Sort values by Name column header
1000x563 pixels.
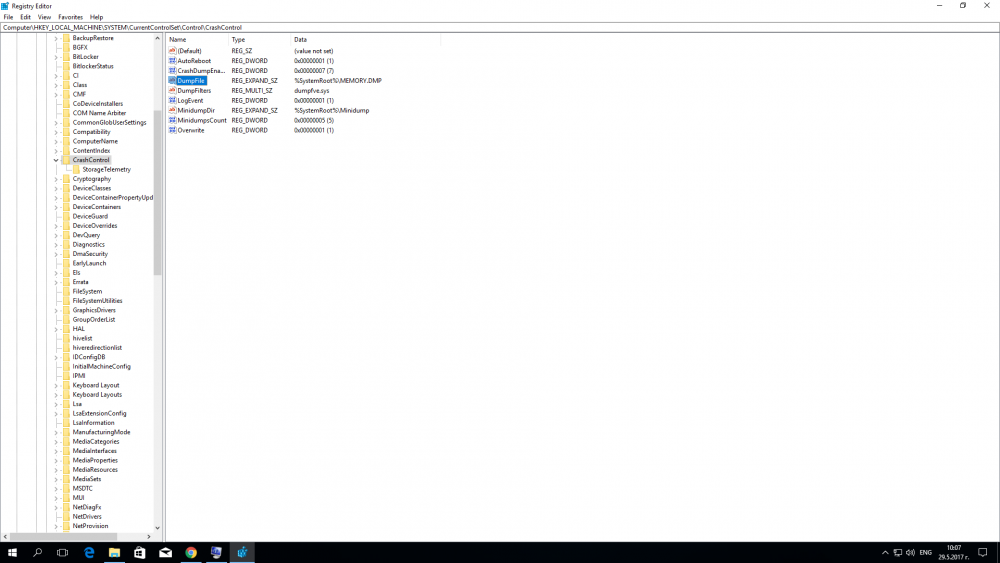point(196,40)
